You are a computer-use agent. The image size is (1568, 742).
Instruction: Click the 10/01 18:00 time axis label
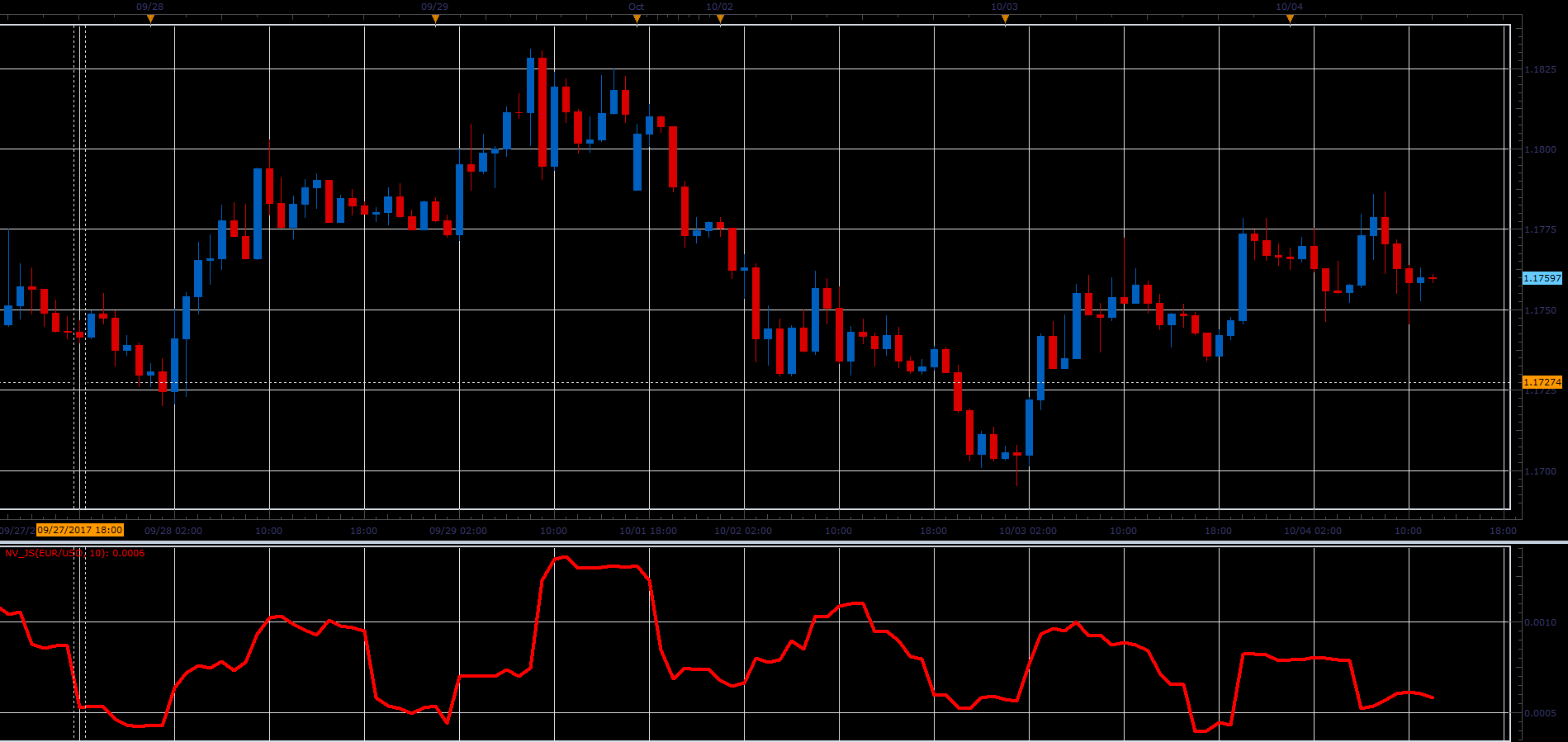tap(648, 531)
